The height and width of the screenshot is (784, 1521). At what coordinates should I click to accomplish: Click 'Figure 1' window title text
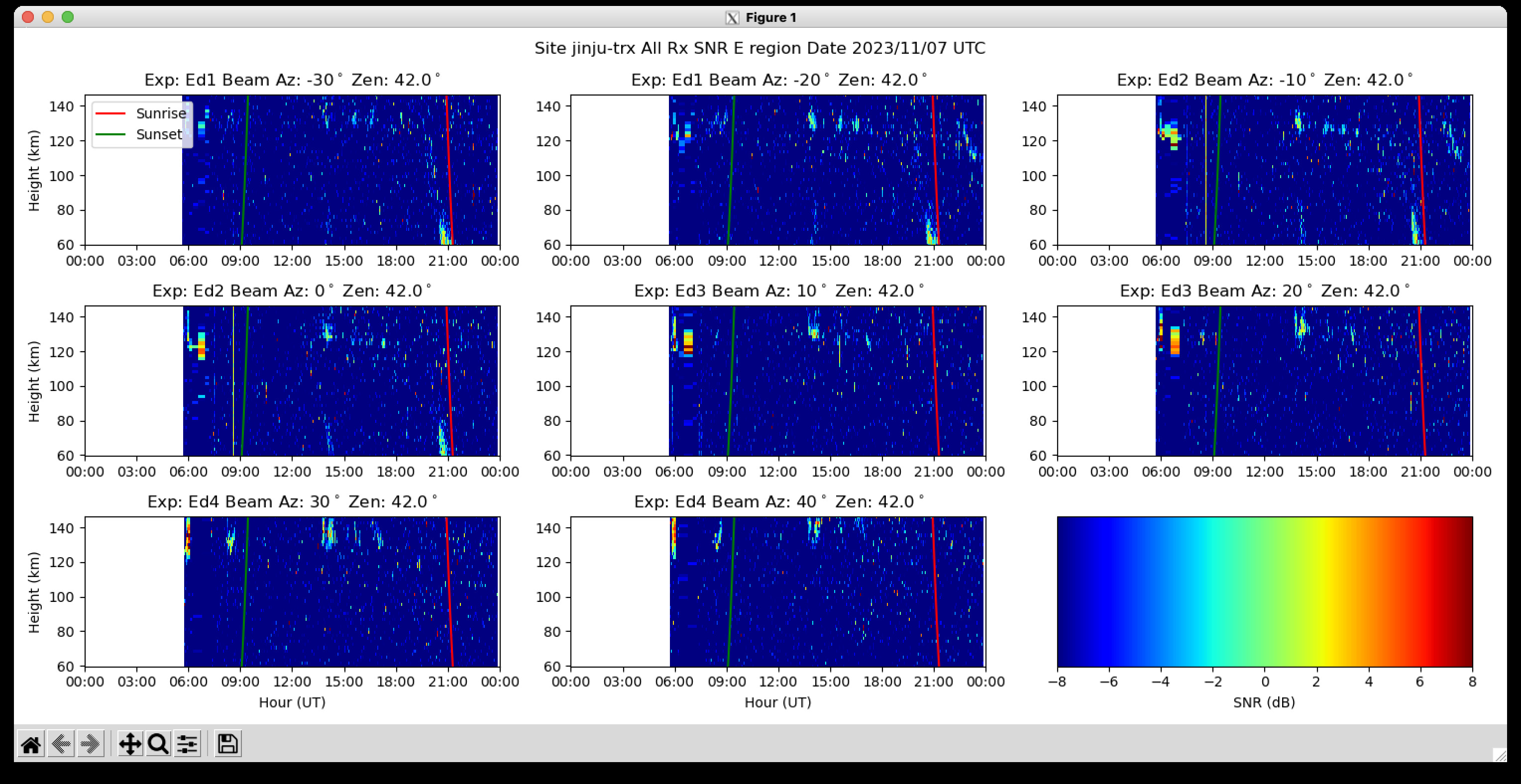tap(771, 18)
